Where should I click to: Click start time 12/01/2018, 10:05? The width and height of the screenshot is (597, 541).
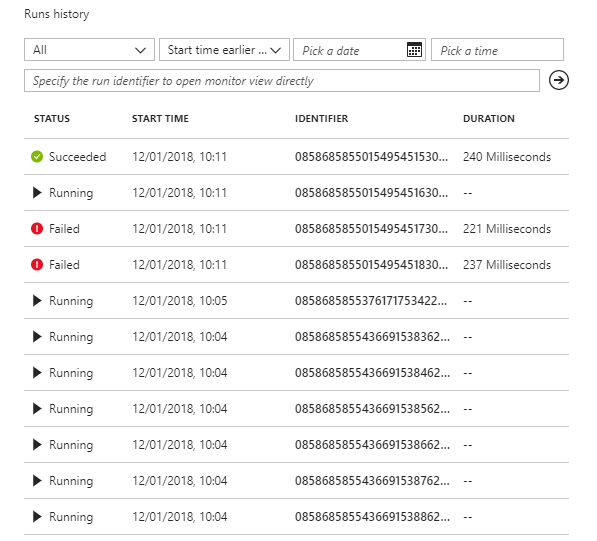click(x=180, y=301)
